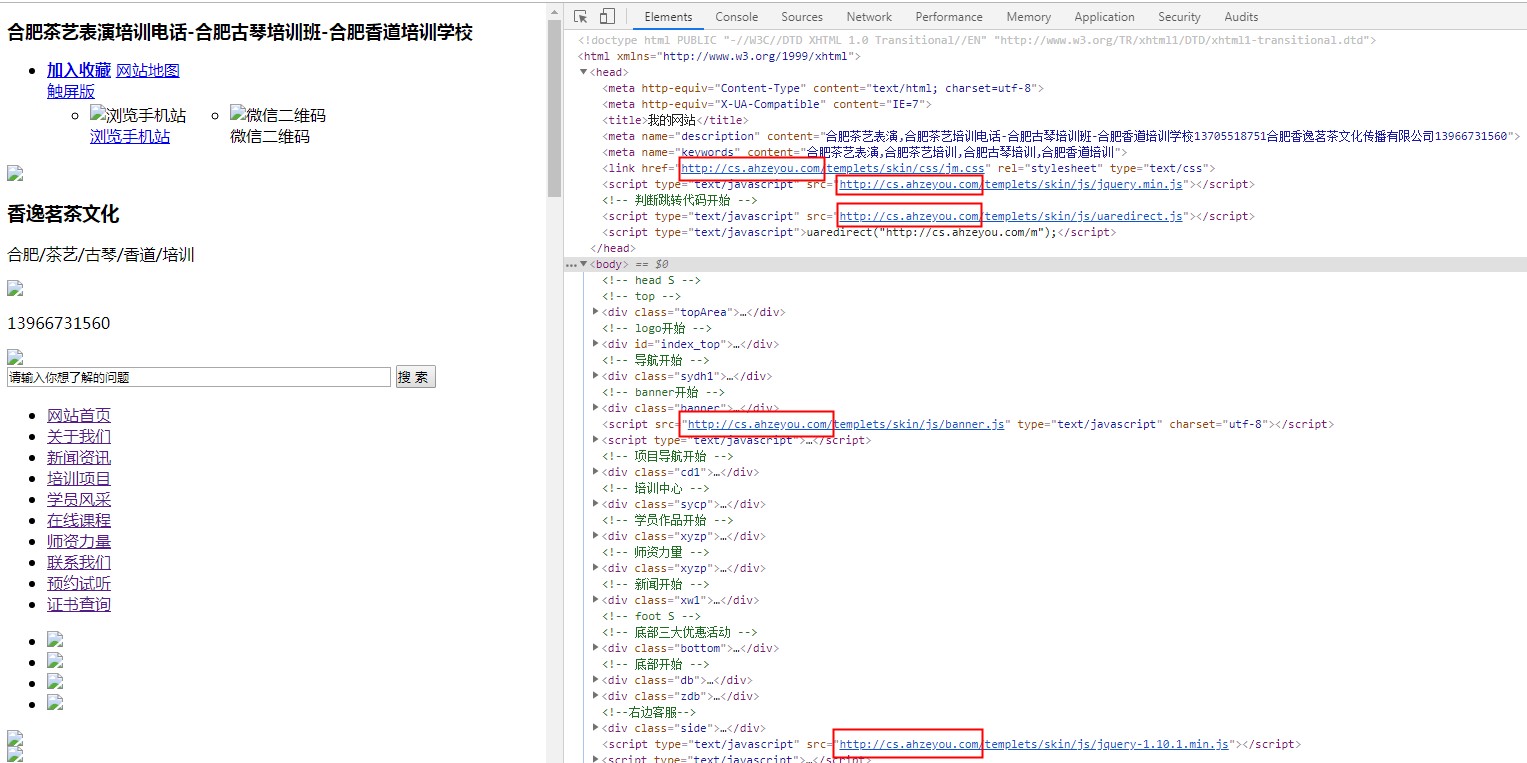
Task: Focus the search question input field
Action: point(199,377)
